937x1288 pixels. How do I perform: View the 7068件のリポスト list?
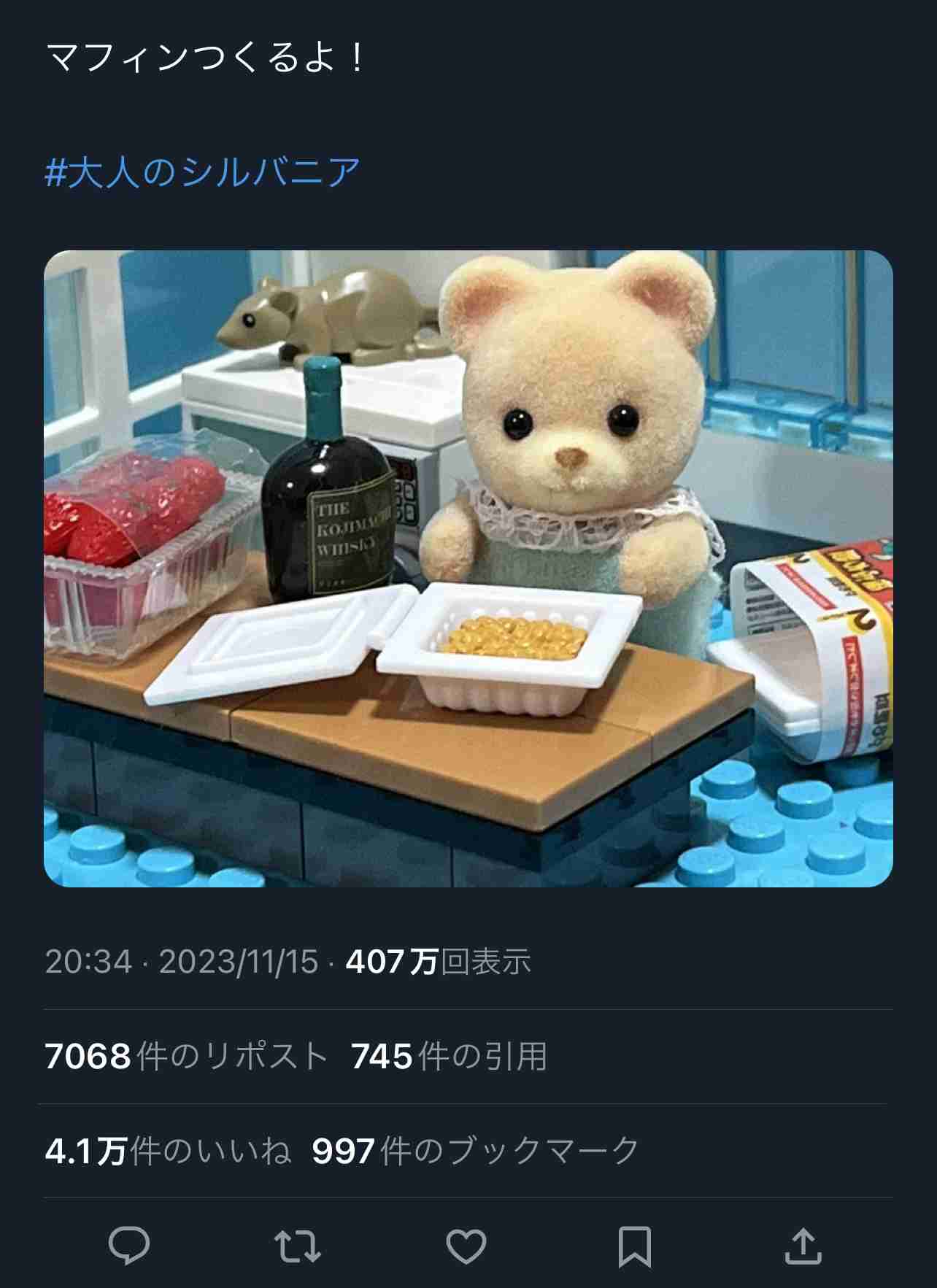(186, 1056)
